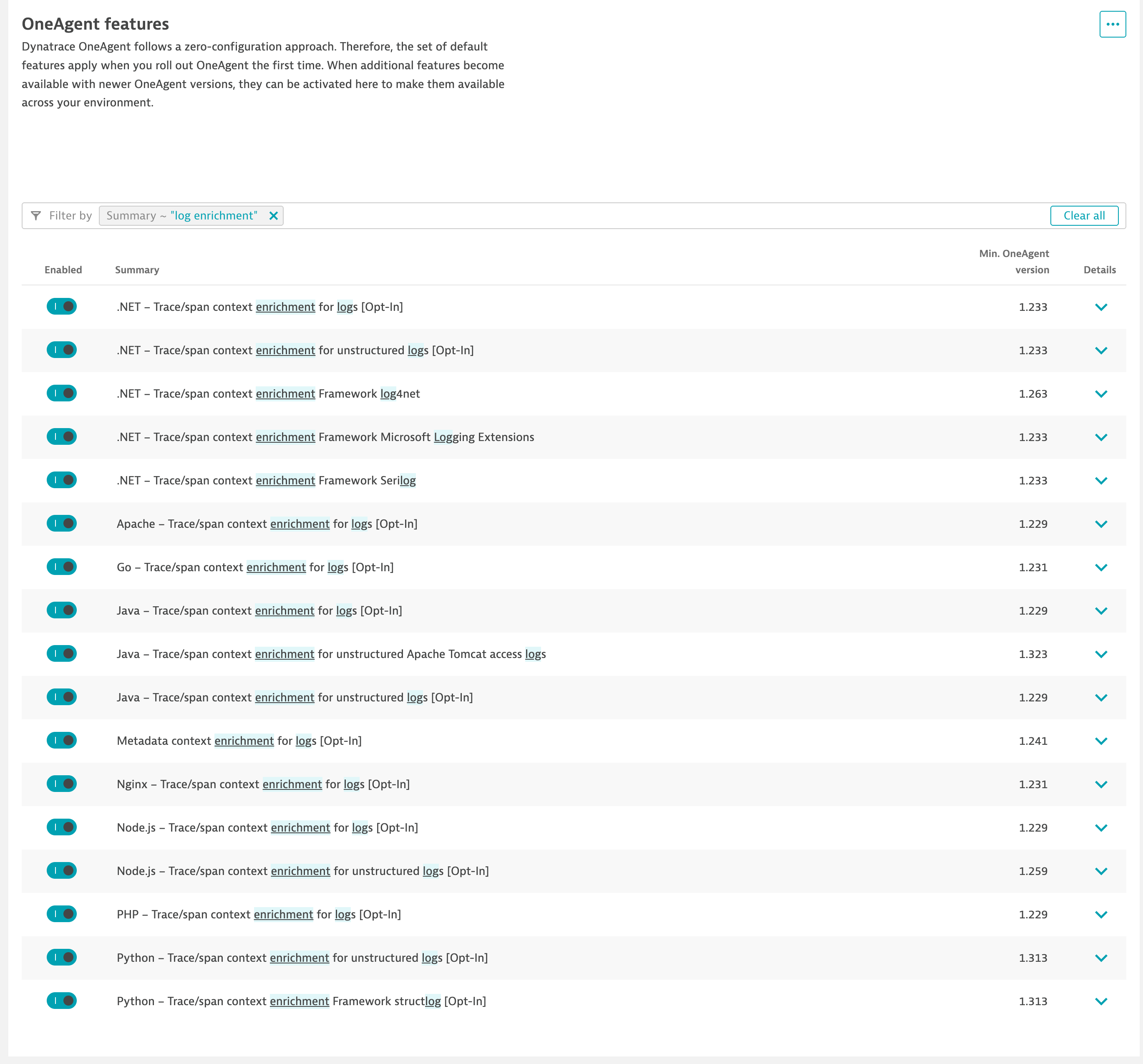Turn off Go trace/span enrichment toggle

(x=61, y=567)
